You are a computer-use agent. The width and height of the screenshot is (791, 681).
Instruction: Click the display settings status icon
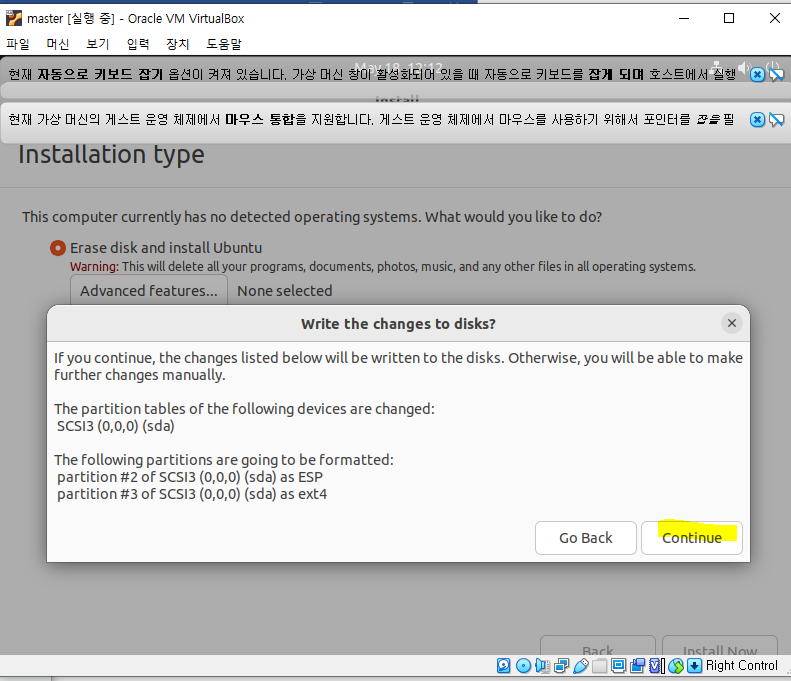pyautogui.click(x=618, y=665)
